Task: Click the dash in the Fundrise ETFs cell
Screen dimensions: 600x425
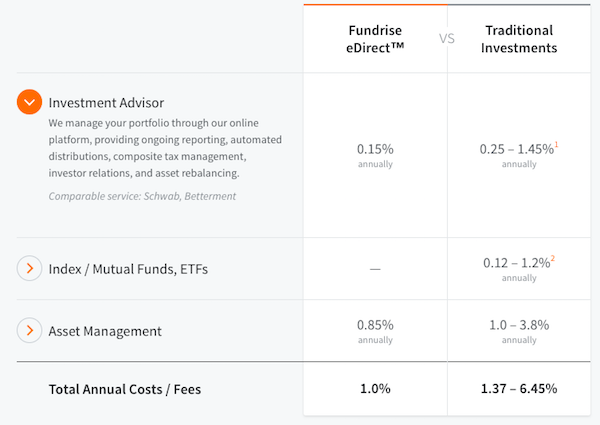Action: [x=375, y=268]
